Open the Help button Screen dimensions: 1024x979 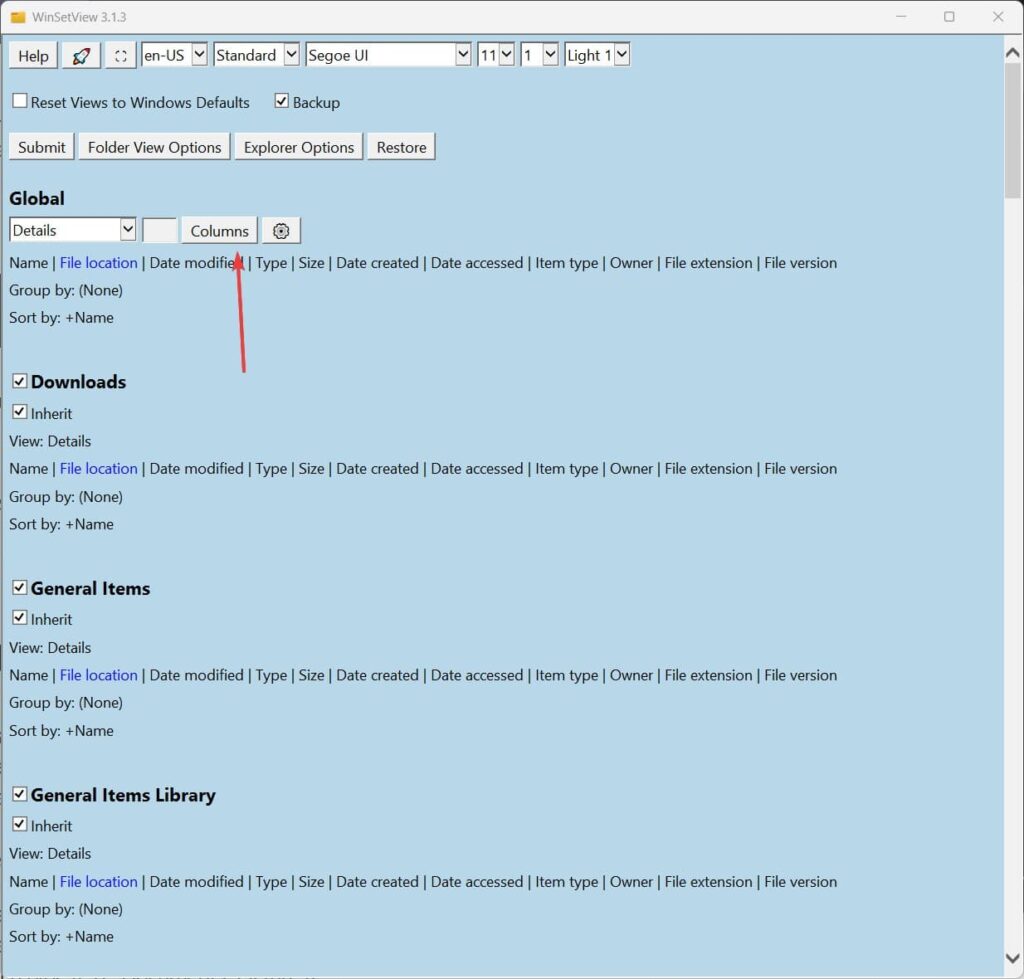33,56
